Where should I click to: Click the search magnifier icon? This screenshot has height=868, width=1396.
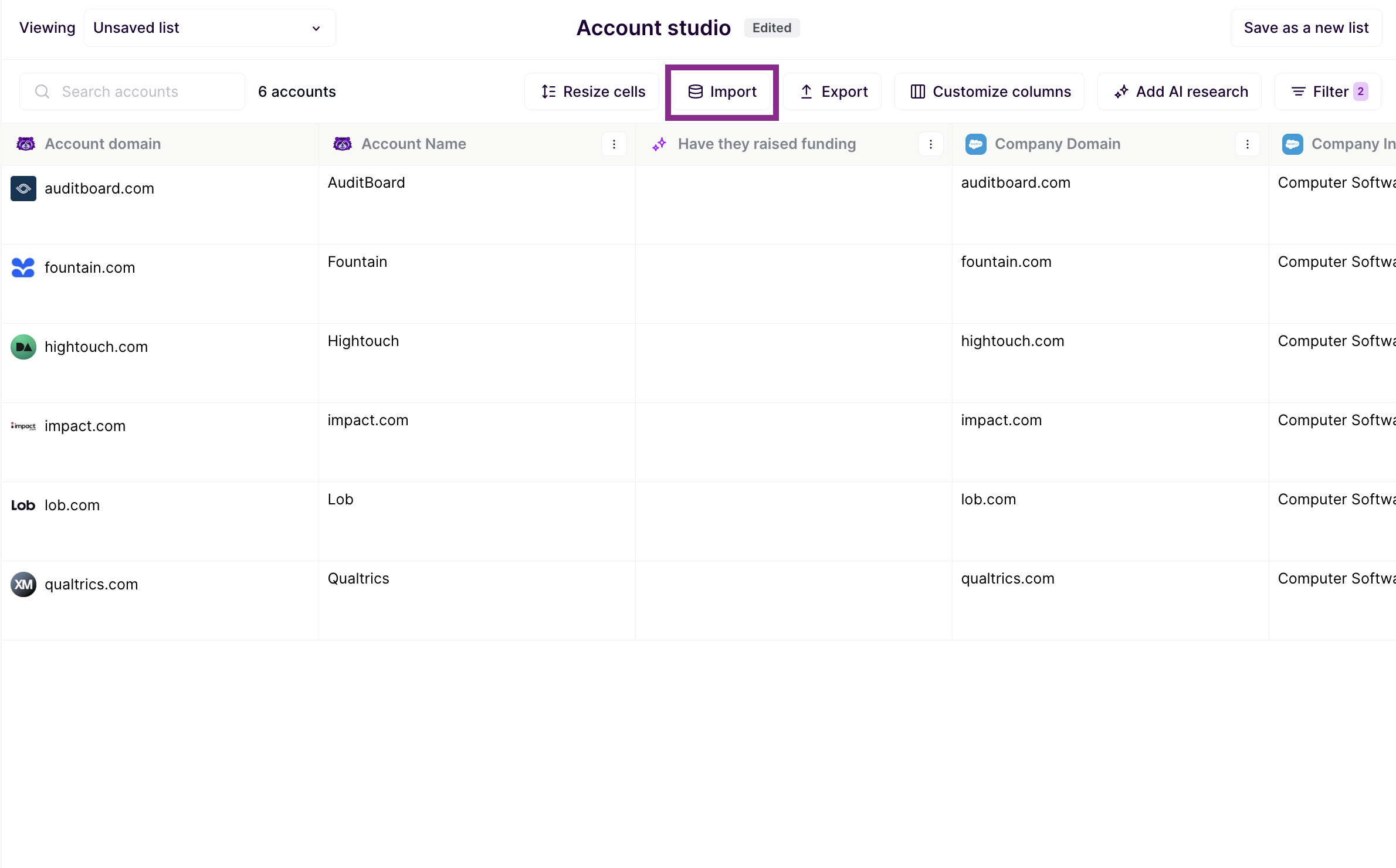[42, 91]
